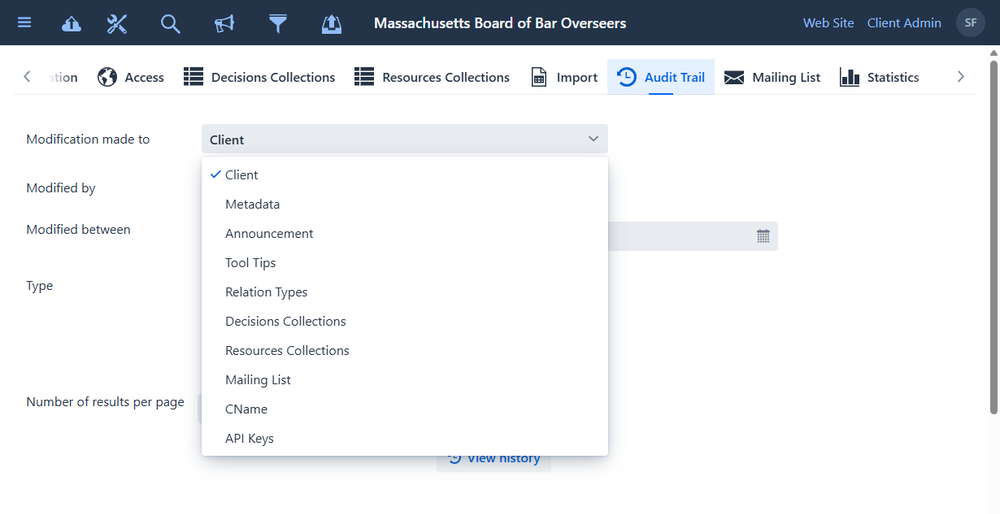Image resolution: width=1000 pixels, height=514 pixels.
Task: Open the hamburger navigation menu
Action: (24, 23)
